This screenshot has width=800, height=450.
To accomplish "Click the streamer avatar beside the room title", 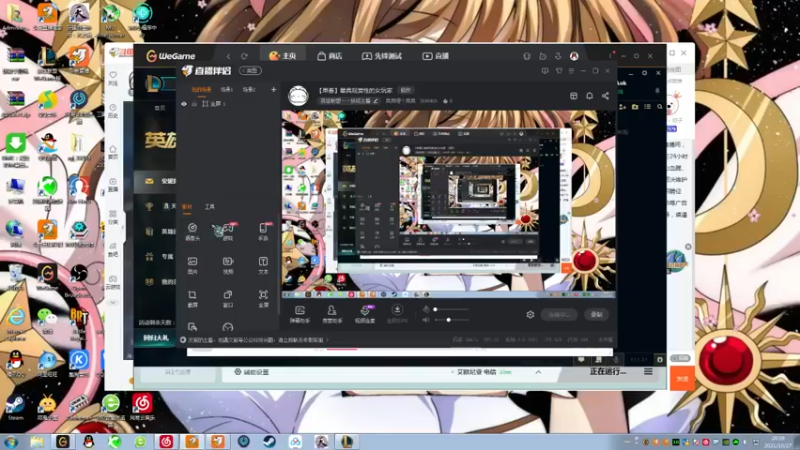I will pos(298,95).
